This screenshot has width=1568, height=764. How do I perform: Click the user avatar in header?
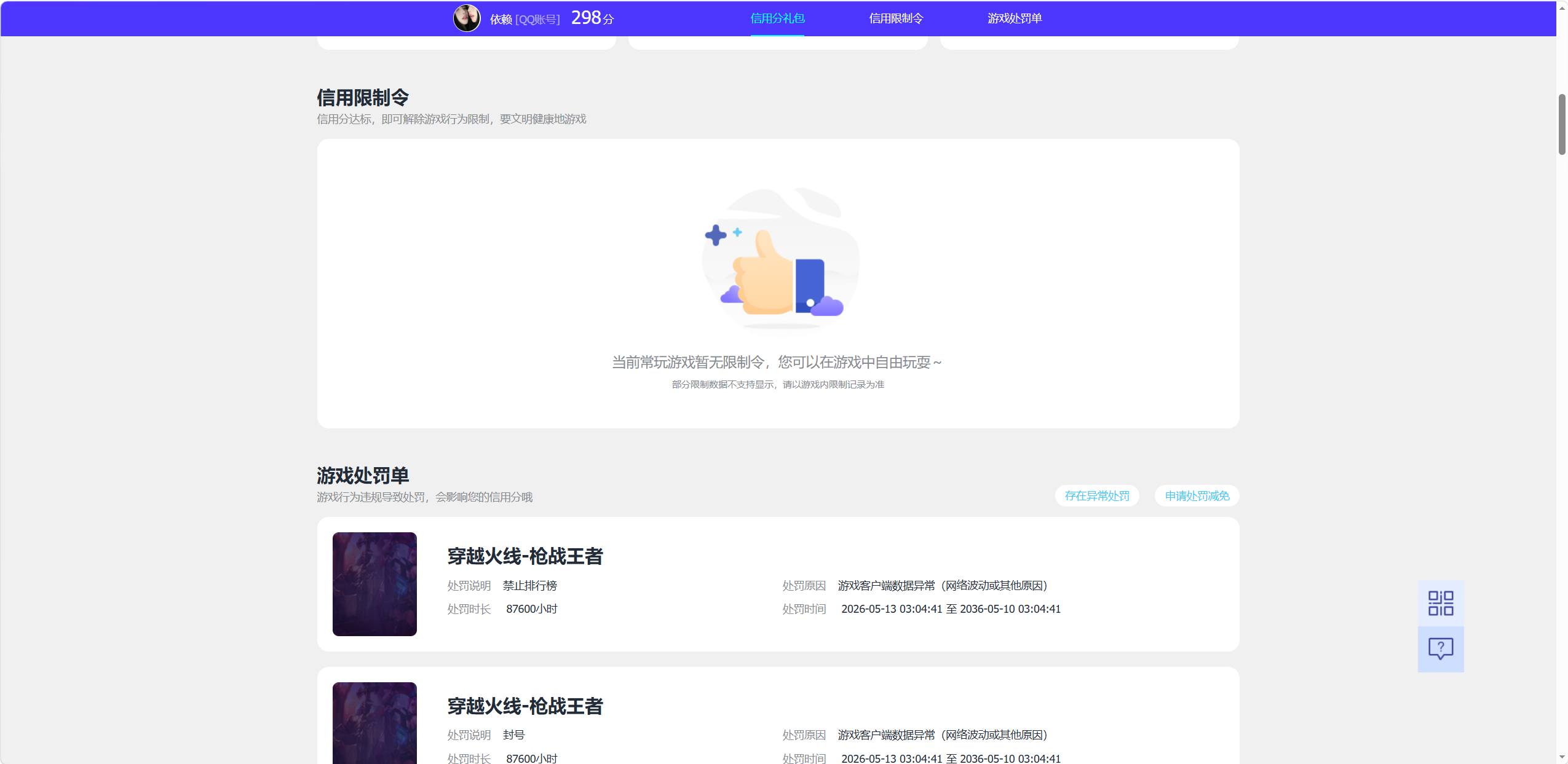tap(467, 18)
